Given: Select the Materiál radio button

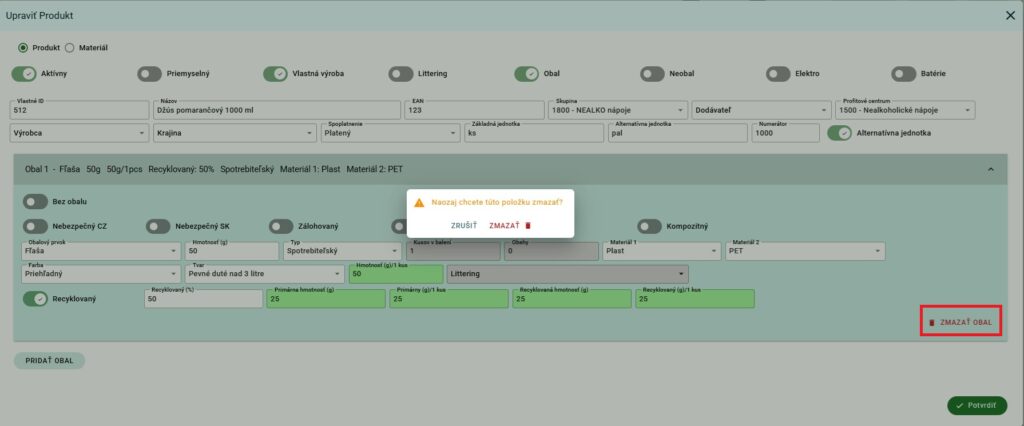Looking at the screenshot, I should click(x=70, y=47).
